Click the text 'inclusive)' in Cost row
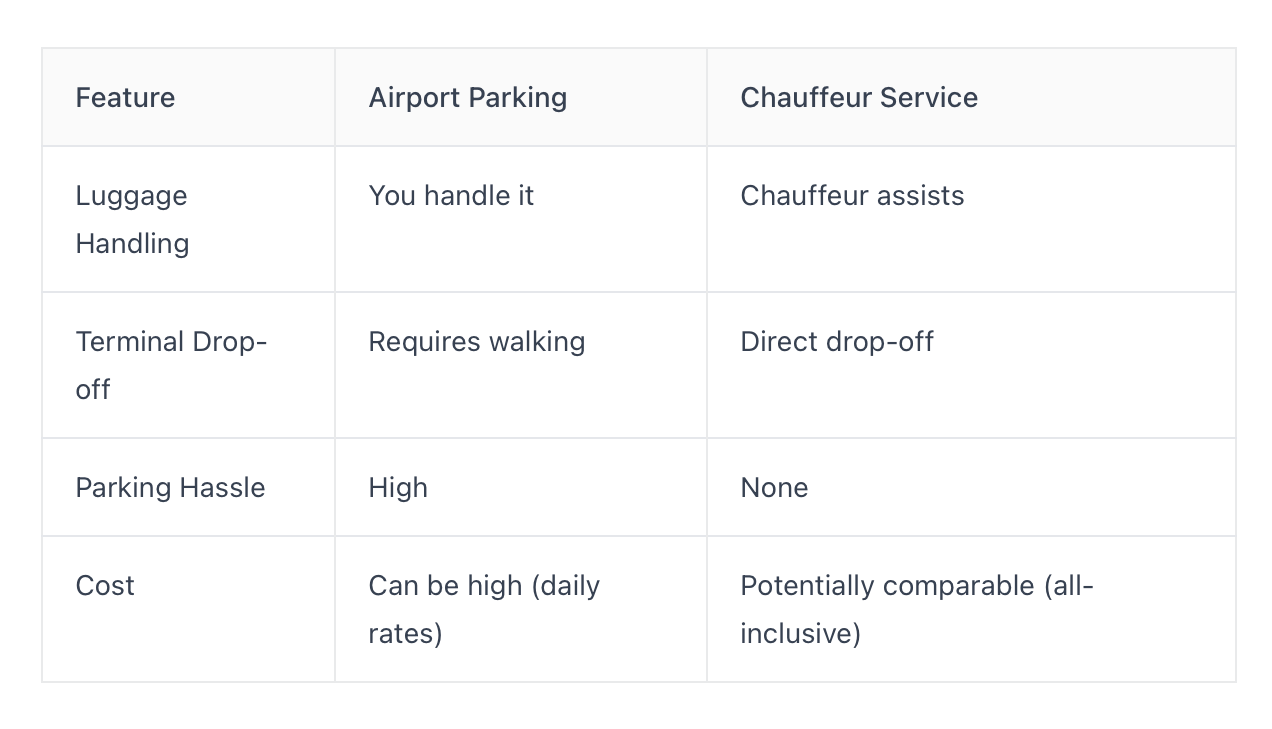1272x729 pixels. tap(800, 634)
